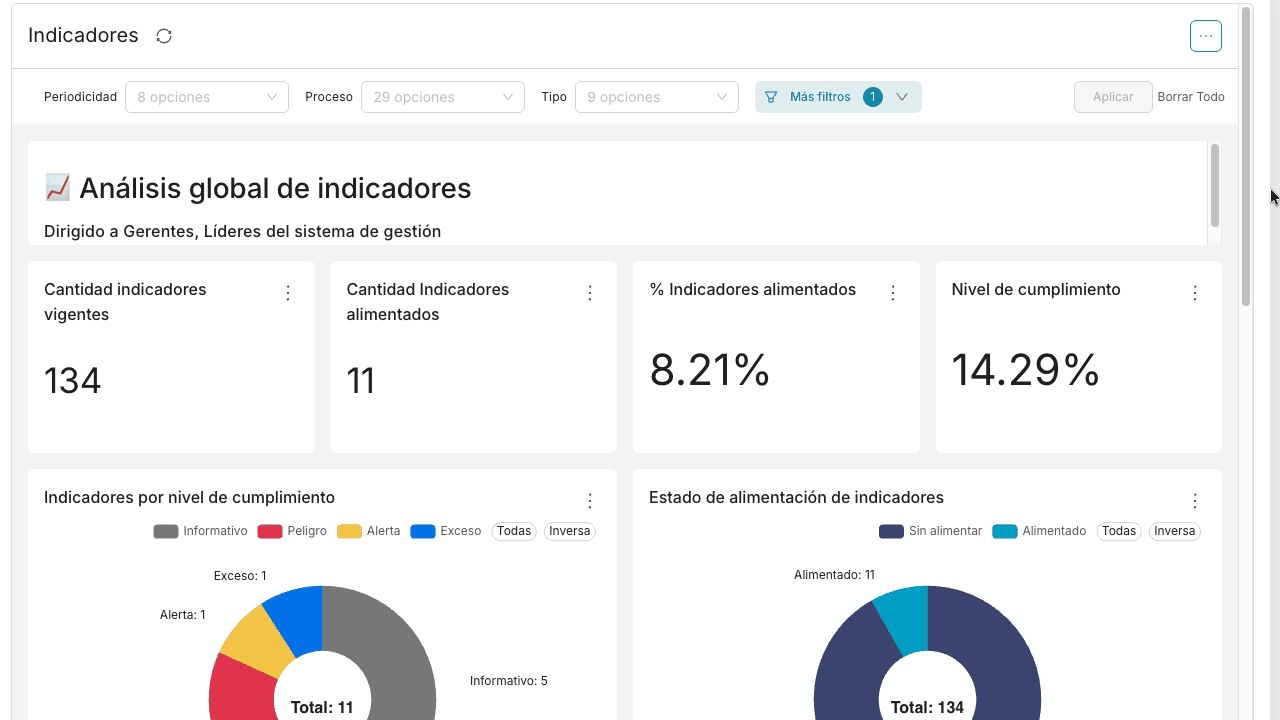The height and width of the screenshot is (720, 1280).
Task: Click Todas in alimentación chart legend
Action: pos(1119,531)
